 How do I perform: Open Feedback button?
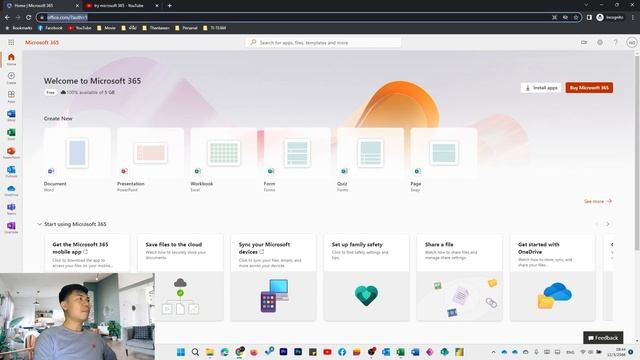coord(603,338)
